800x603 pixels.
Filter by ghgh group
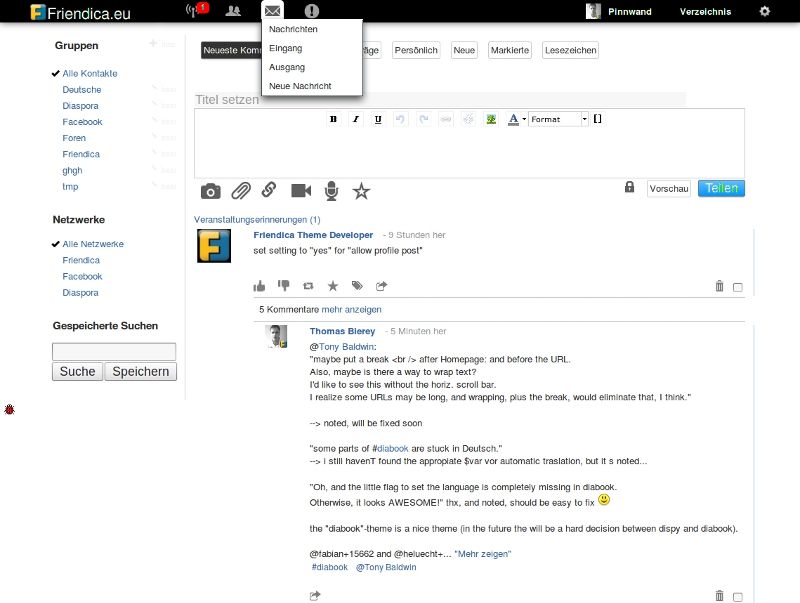(x=72, y=170)
